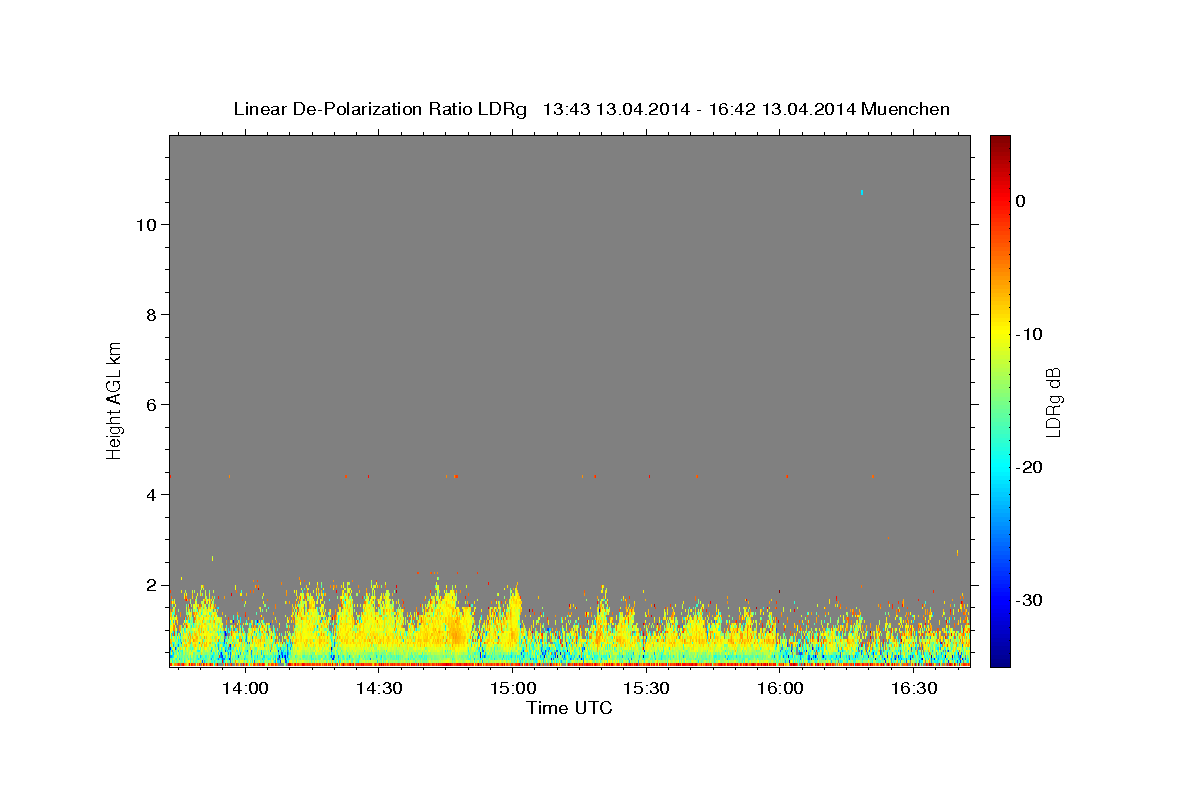Click the "Height AGL km" axis label

114,399
